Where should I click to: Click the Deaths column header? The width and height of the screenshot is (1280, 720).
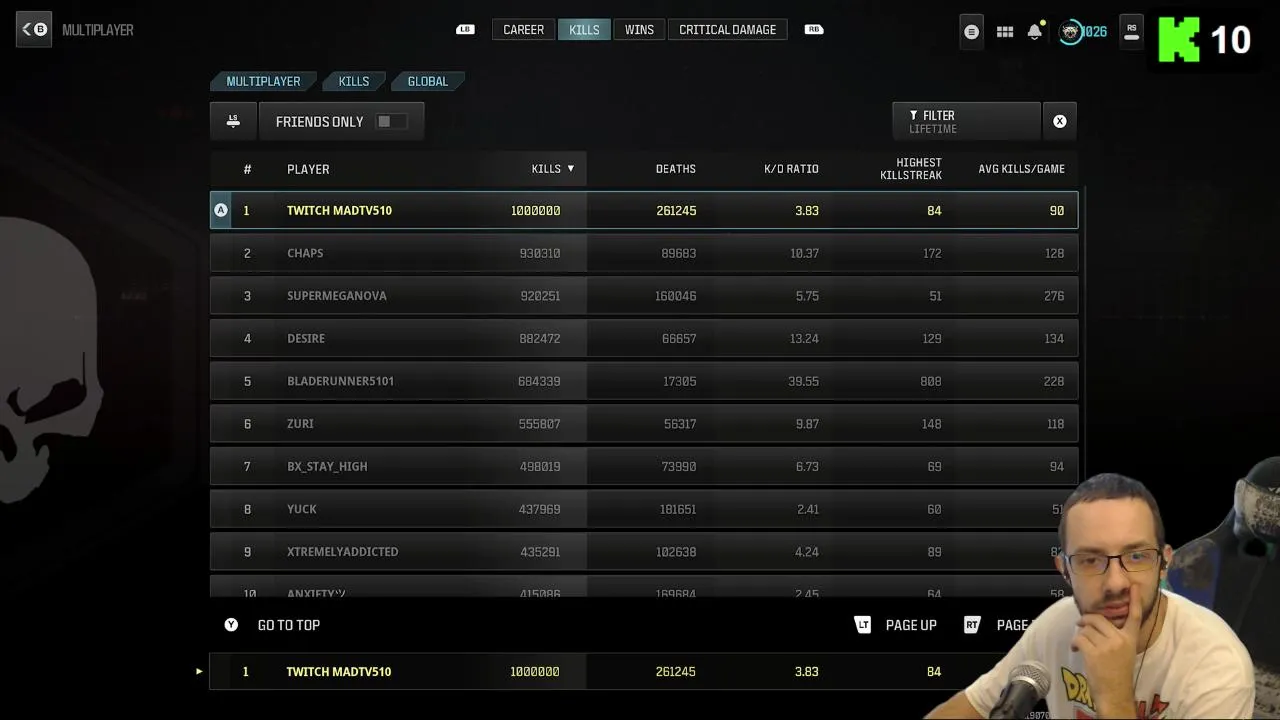675,169
